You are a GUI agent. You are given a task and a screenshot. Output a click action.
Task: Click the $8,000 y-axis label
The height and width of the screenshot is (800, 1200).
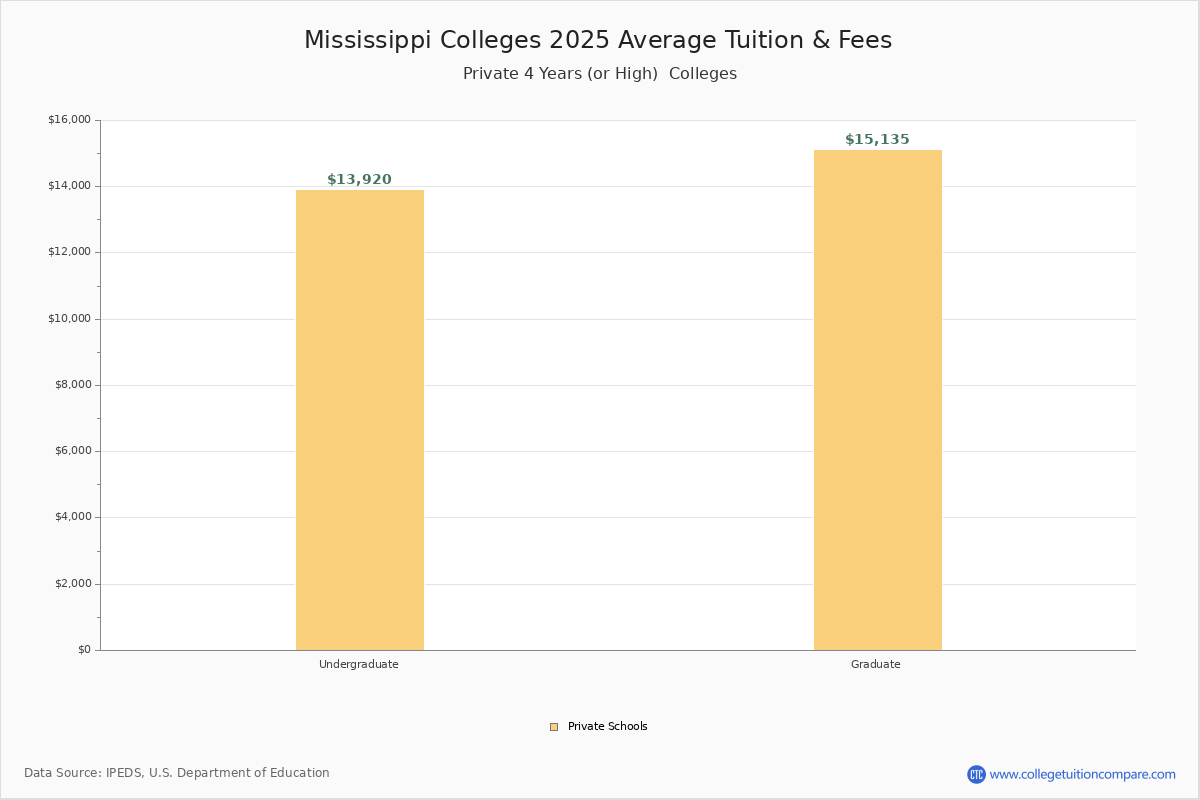click(71, 385)
